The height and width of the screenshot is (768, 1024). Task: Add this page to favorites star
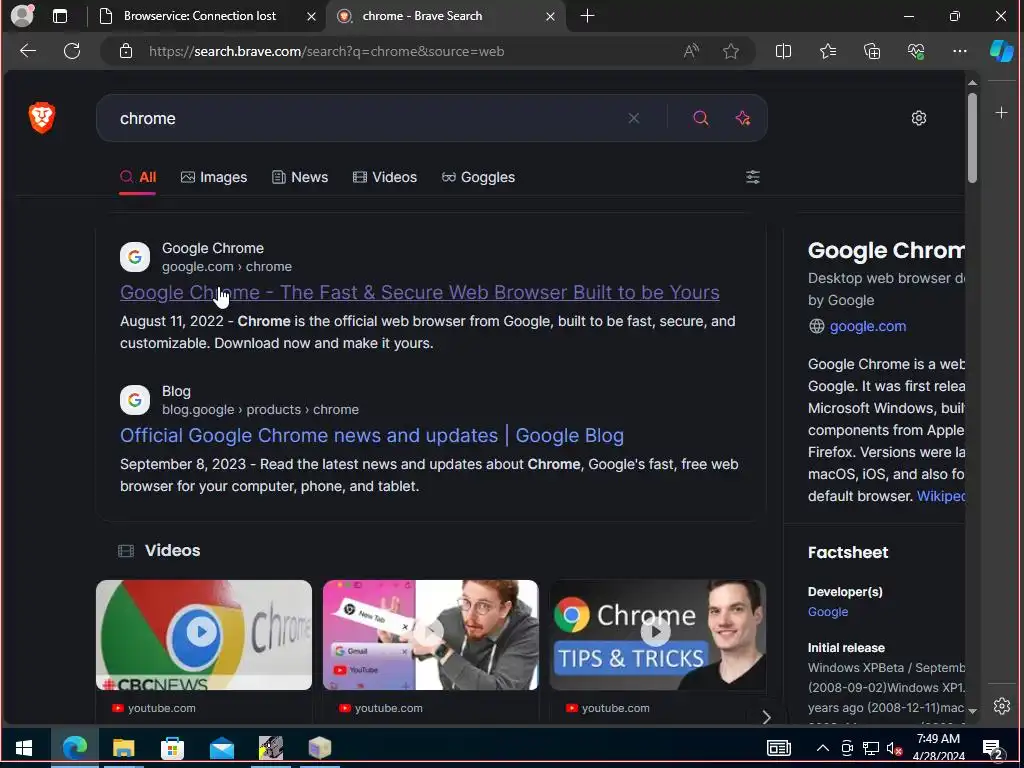click(731, 51)
